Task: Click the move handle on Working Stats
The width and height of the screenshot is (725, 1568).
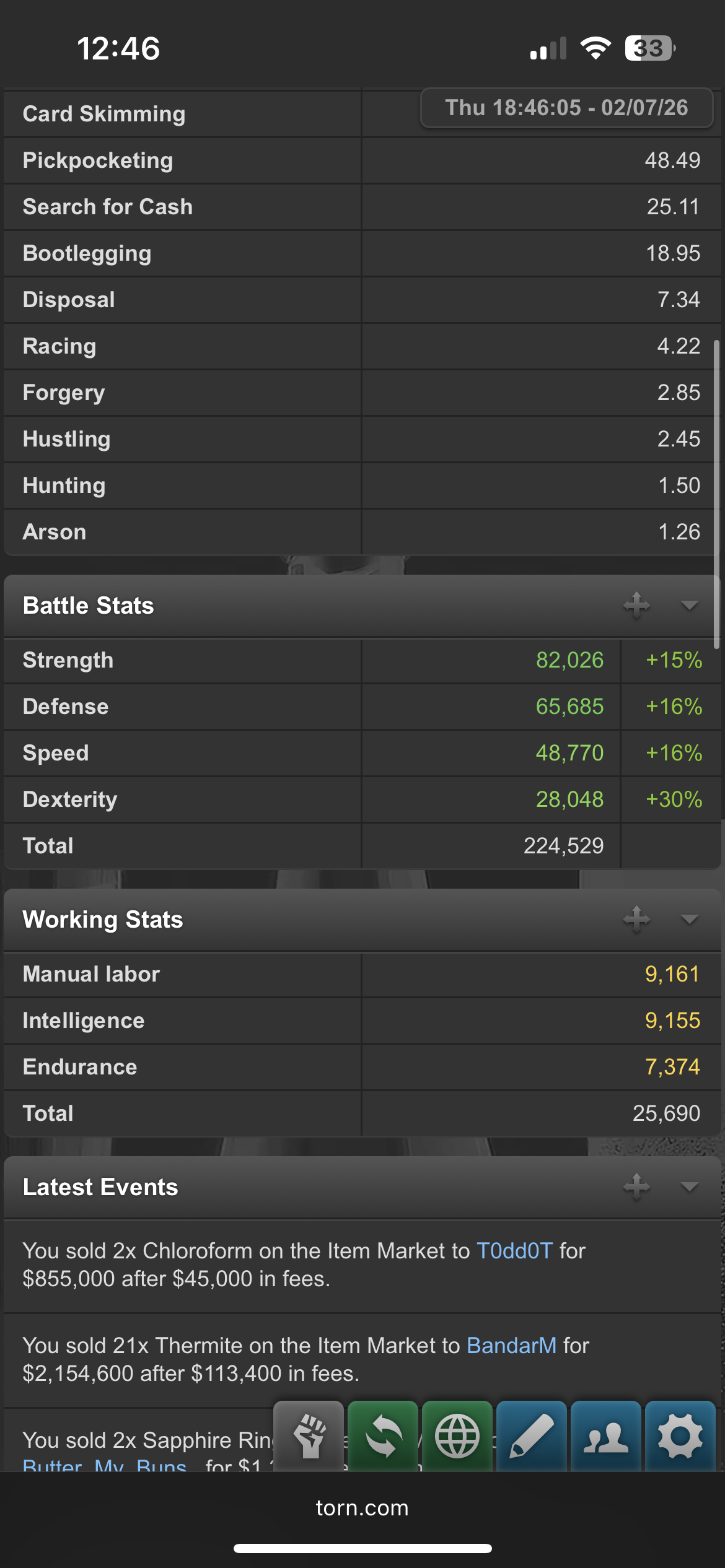Action: coord(636,919)
